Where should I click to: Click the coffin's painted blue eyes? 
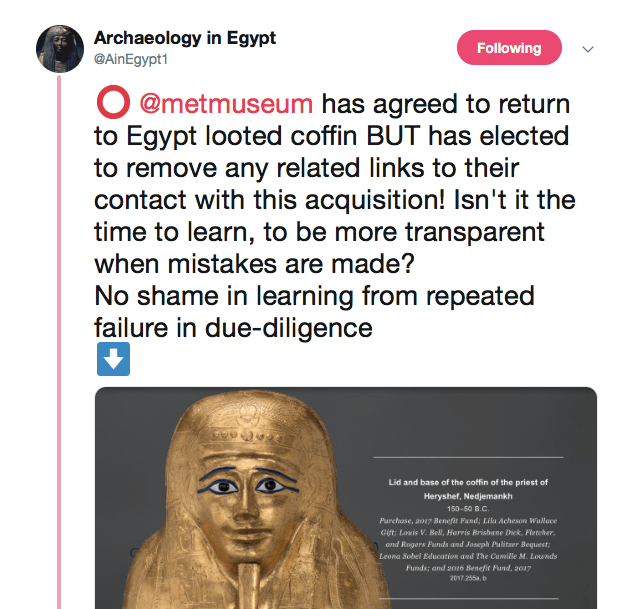tap(247, 482)
